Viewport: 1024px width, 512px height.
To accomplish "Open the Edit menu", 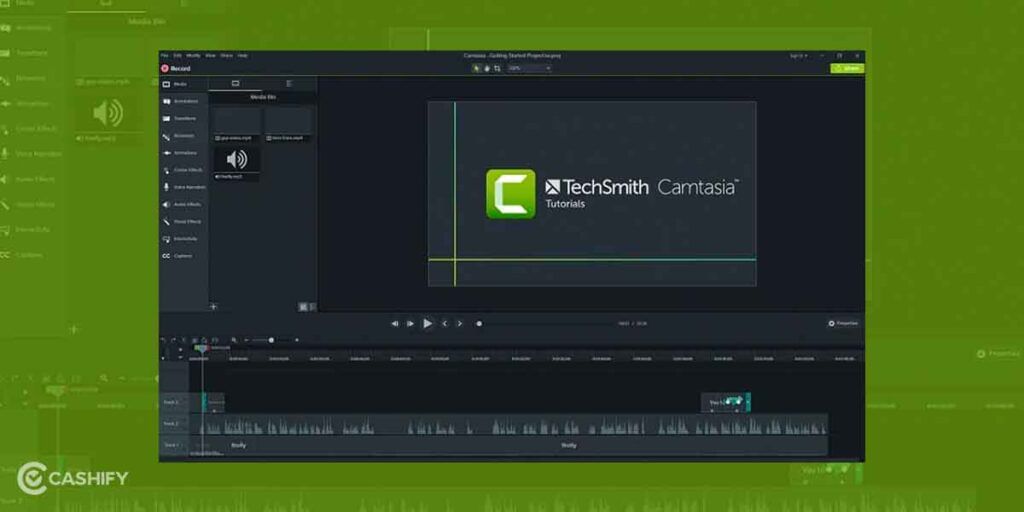I will coord(178,56).
